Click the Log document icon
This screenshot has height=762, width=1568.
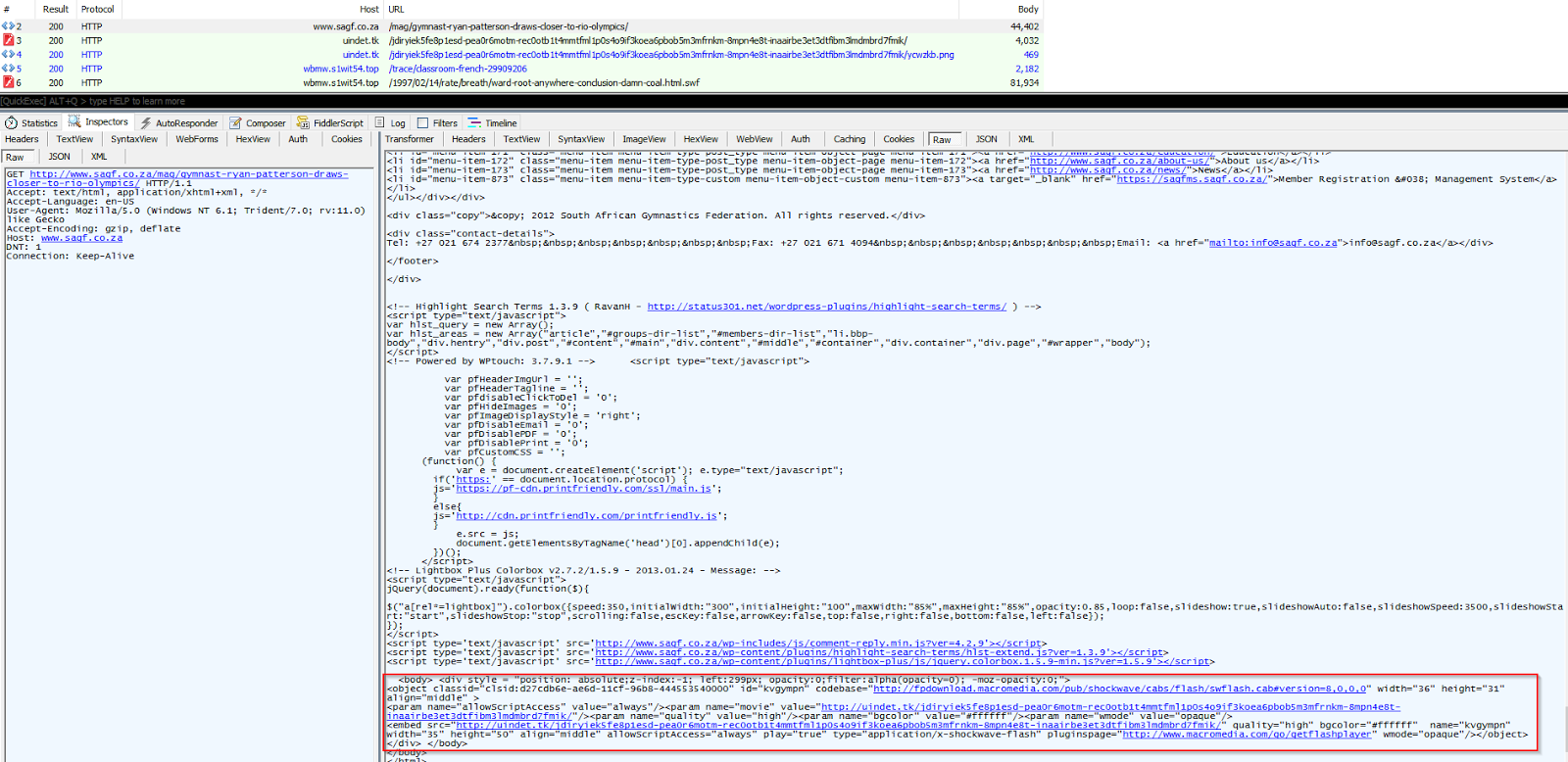(380, 123)
